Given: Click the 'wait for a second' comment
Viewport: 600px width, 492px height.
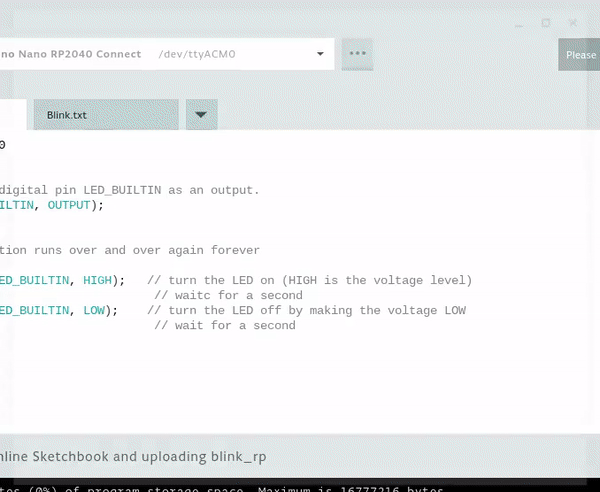Looking at the screenshot, I should coord(223,325).
